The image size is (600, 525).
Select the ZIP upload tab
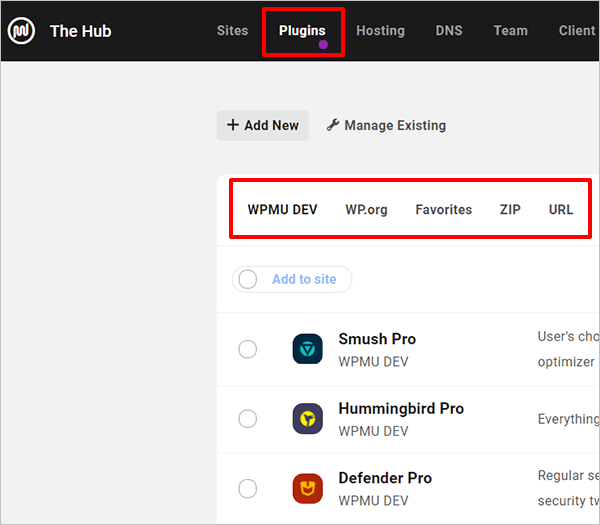coord(510,210)
